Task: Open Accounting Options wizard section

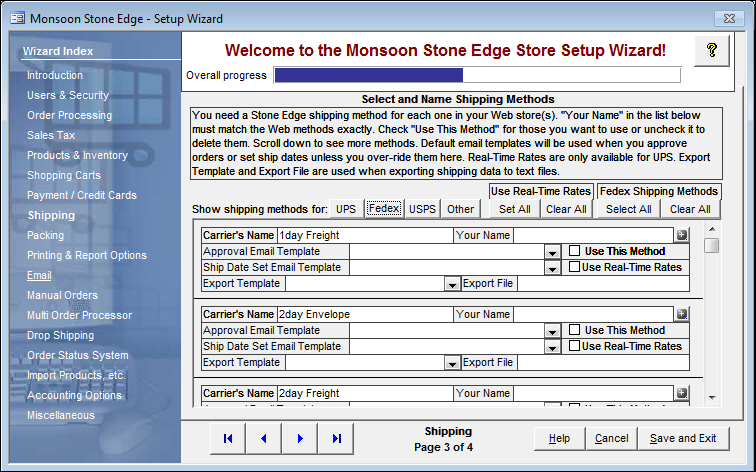Action: coord(74,395)
